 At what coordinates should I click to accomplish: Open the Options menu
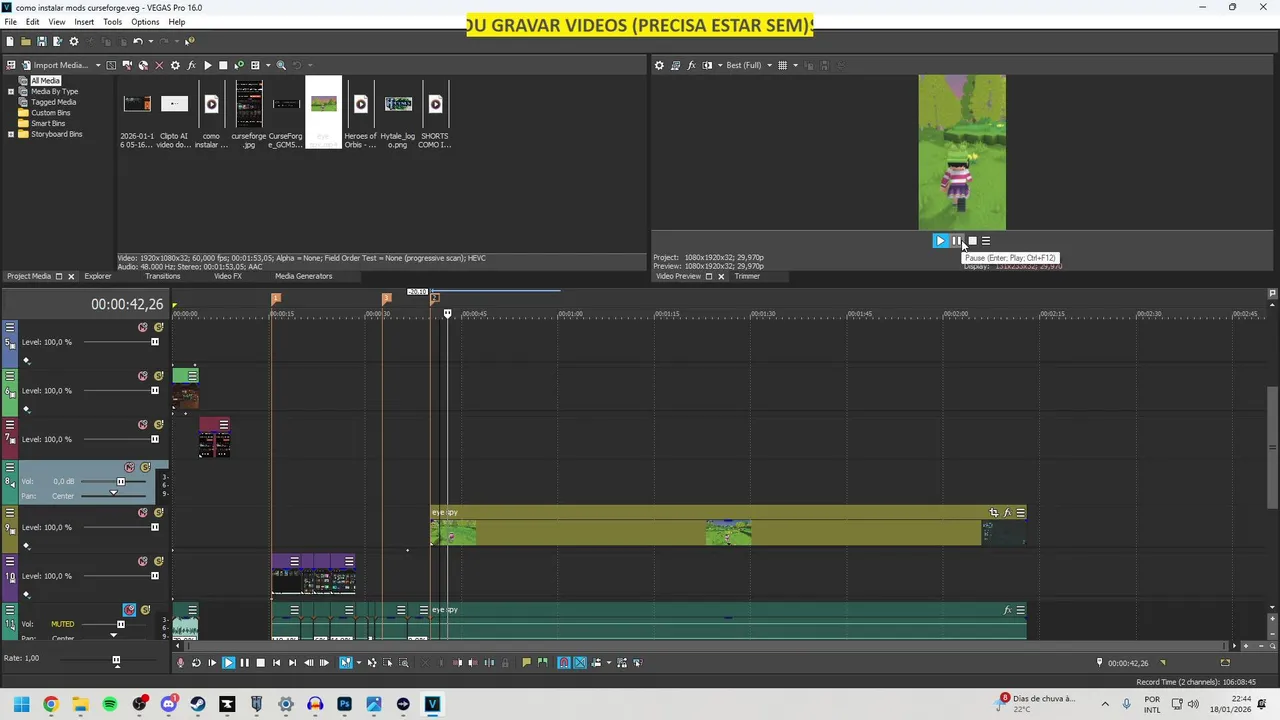(145, 21)
